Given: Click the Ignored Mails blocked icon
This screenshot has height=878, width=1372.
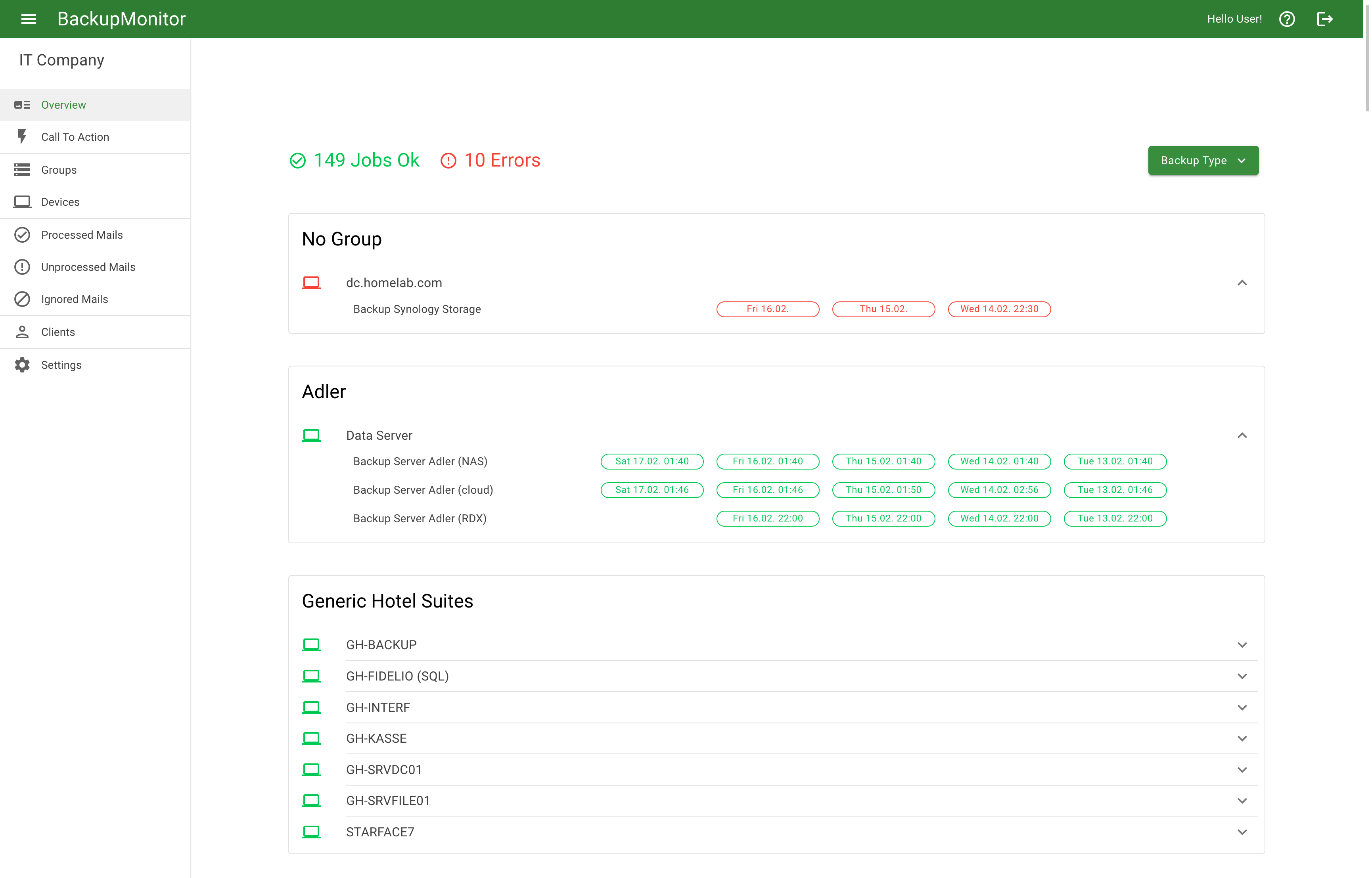Looking at the screenshot, I should [x=22, y=299].
